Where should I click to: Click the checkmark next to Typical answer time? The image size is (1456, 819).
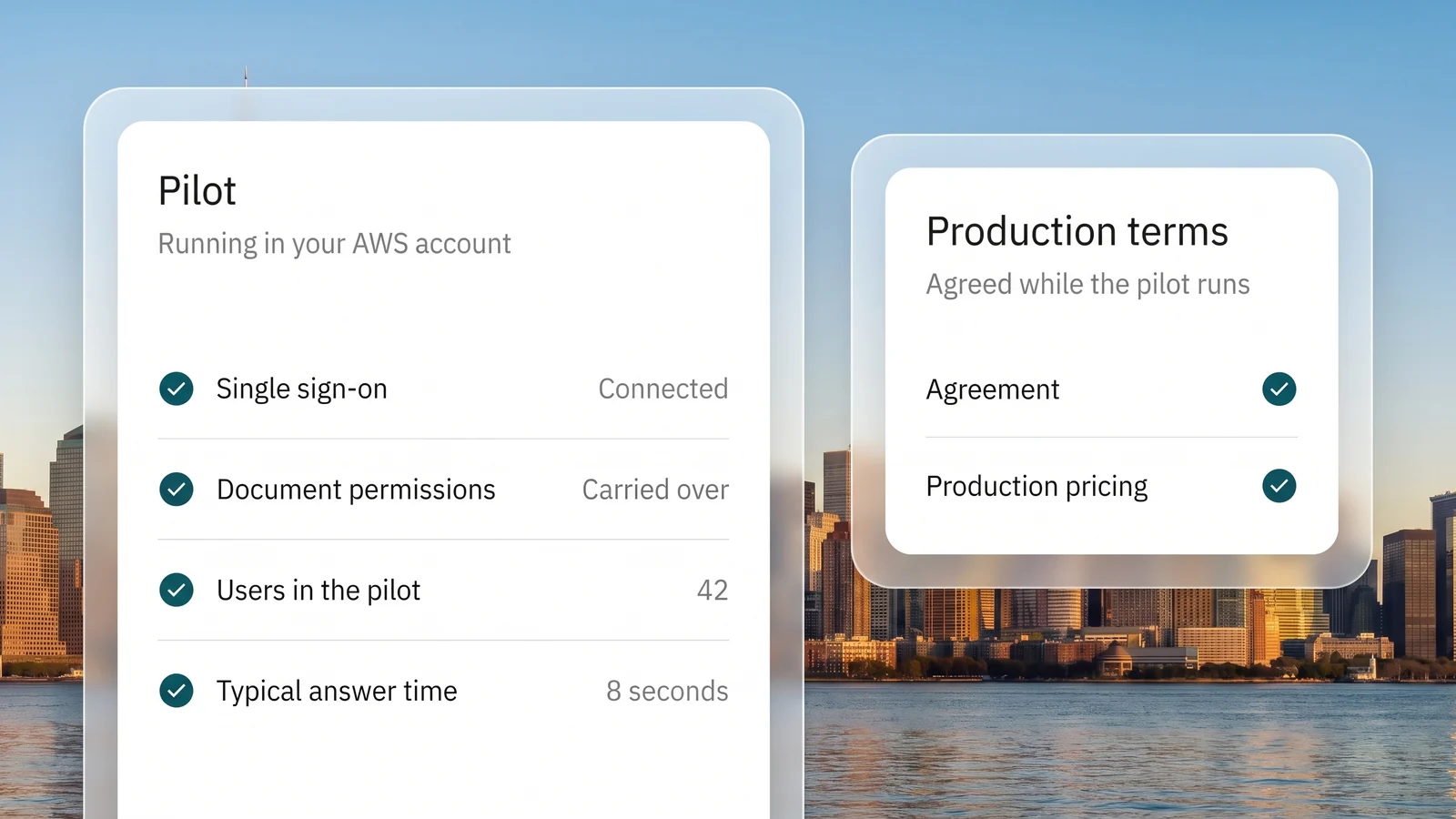[x=177, y=691]
